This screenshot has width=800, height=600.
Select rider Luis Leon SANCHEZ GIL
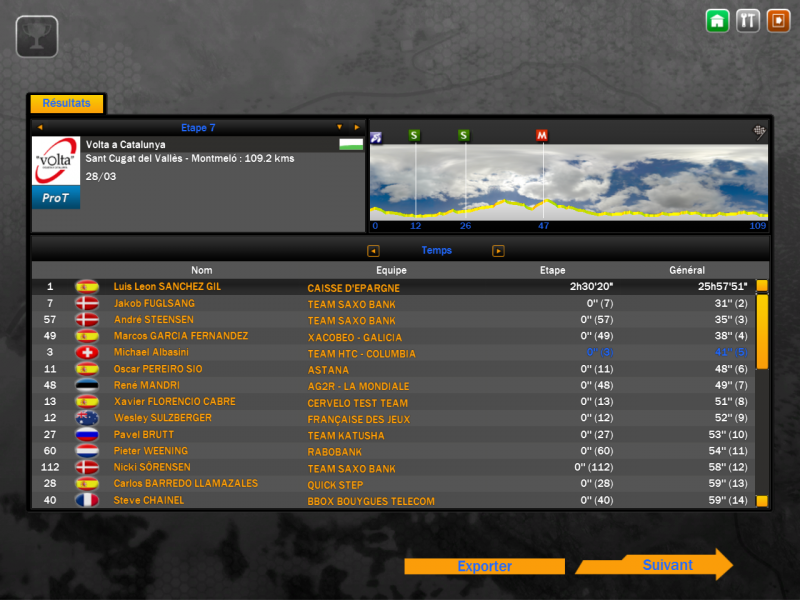[x=167, y=287]
